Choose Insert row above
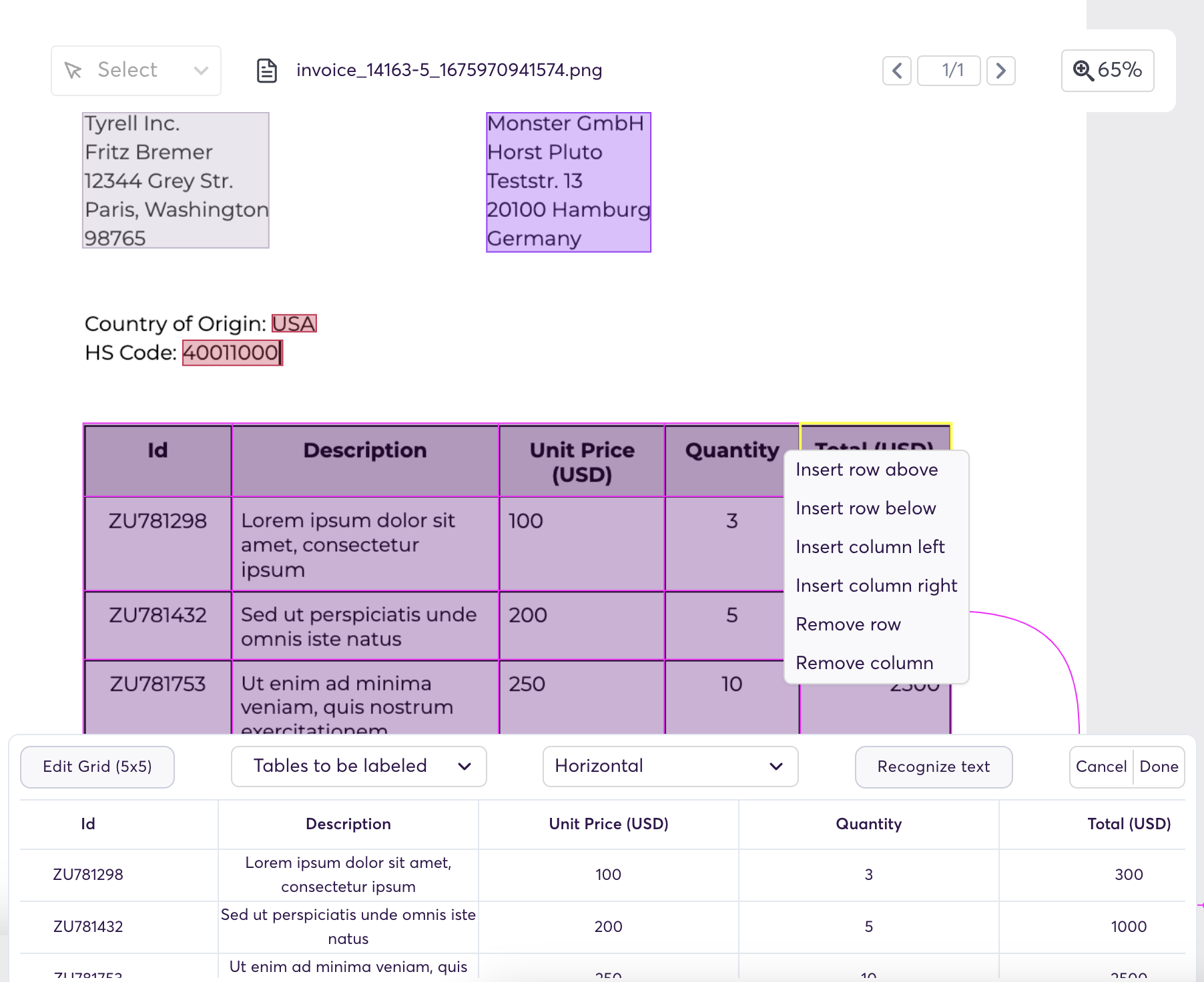1204x982 pixels. [x=867, y=470]
